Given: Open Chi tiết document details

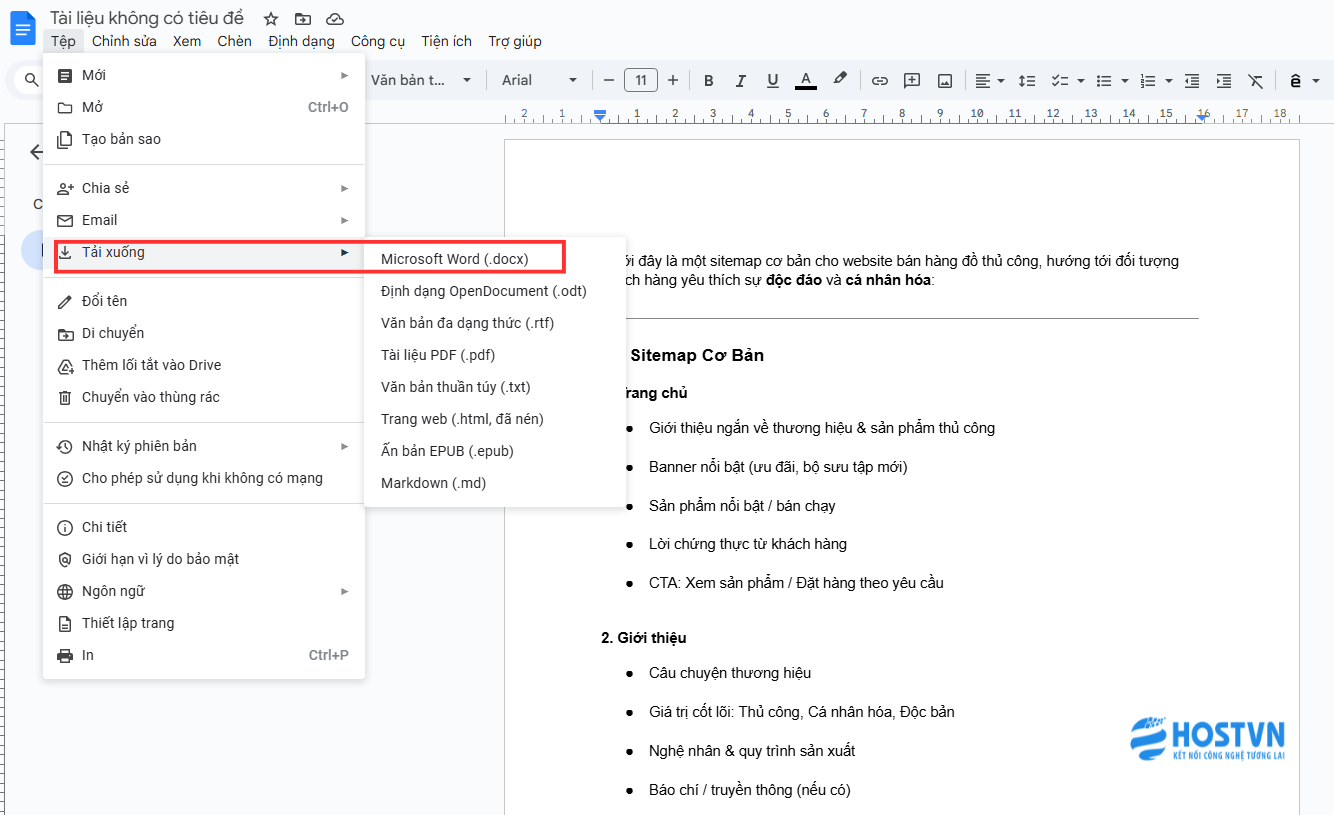Looking at the screenshot, I should tap(204, 527).
